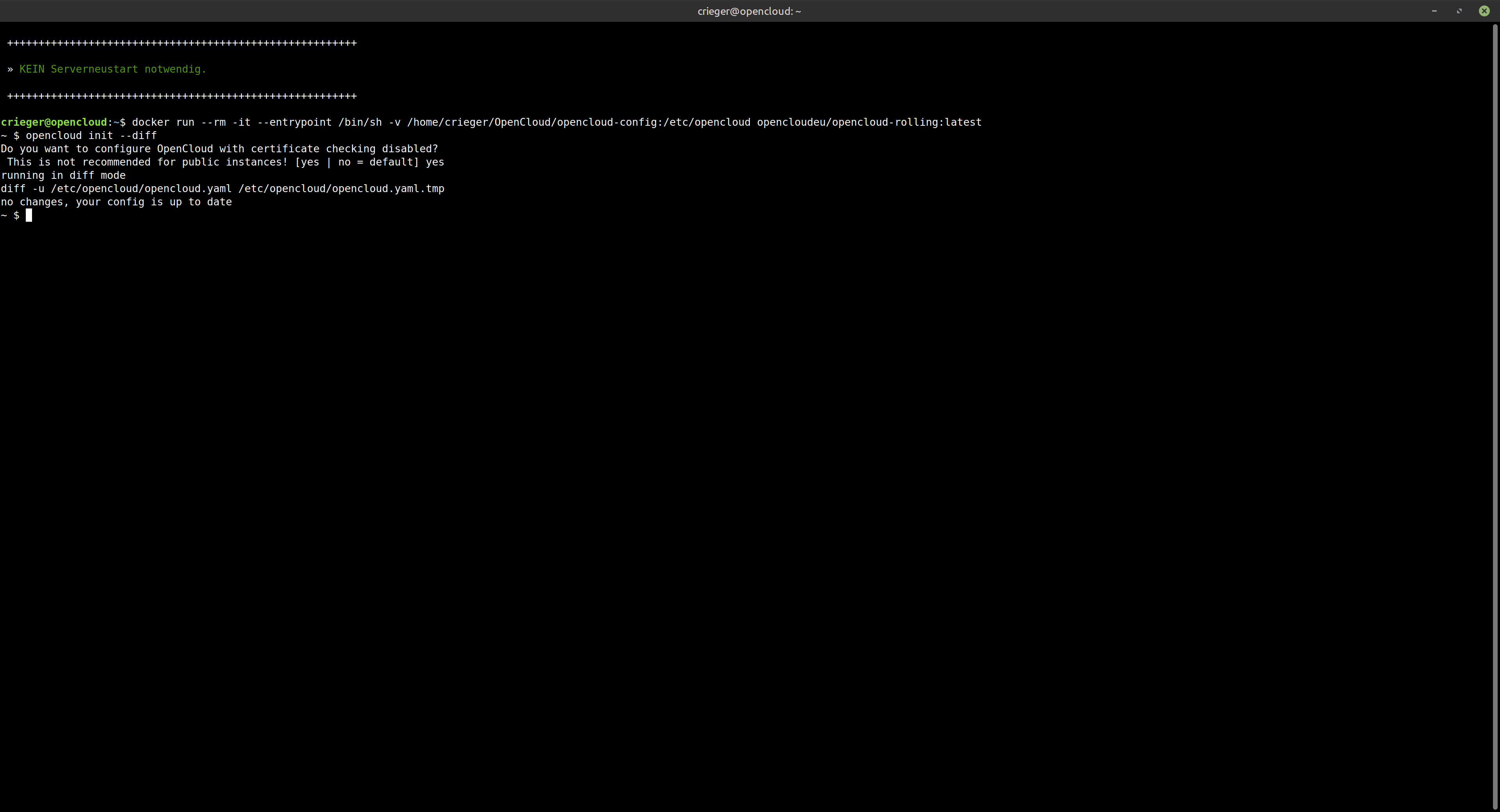Click the first row of plus signs
The width and height of the screenshot is (1500, 812).
coord(182,43)
